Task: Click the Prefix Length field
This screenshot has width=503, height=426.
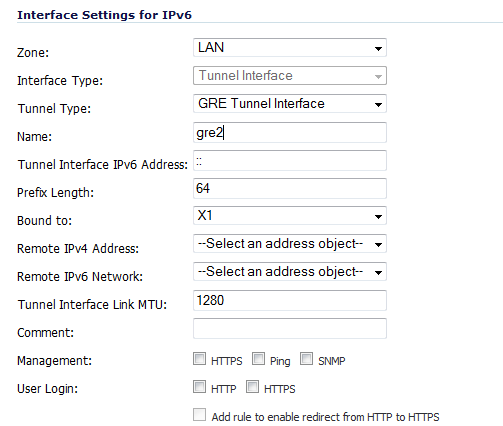Action: (x=290, y=188)
